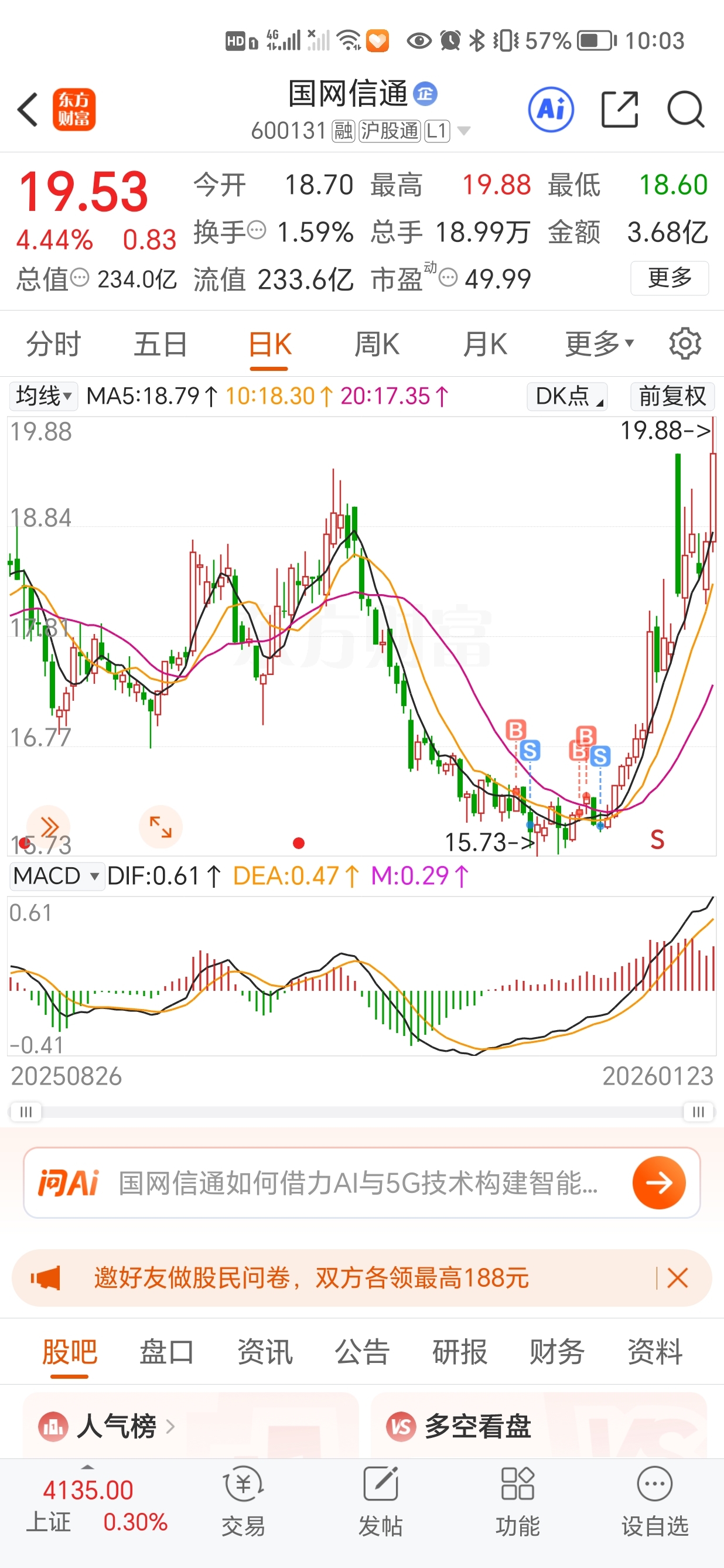The image size is (724, 1568).
Task: Close the survey invitation banner
Action: click(677, 1277)
